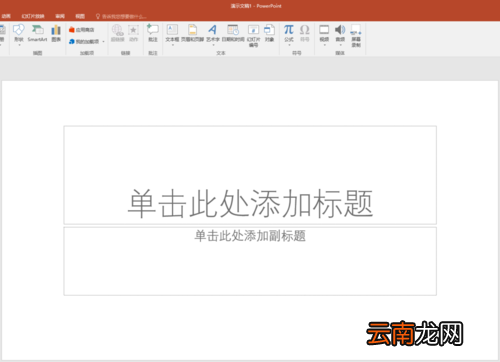The width and height of the screenshot is (500, 362).
Task: Switch to the Review (审阅) tab
Action: tap(60, 16)
